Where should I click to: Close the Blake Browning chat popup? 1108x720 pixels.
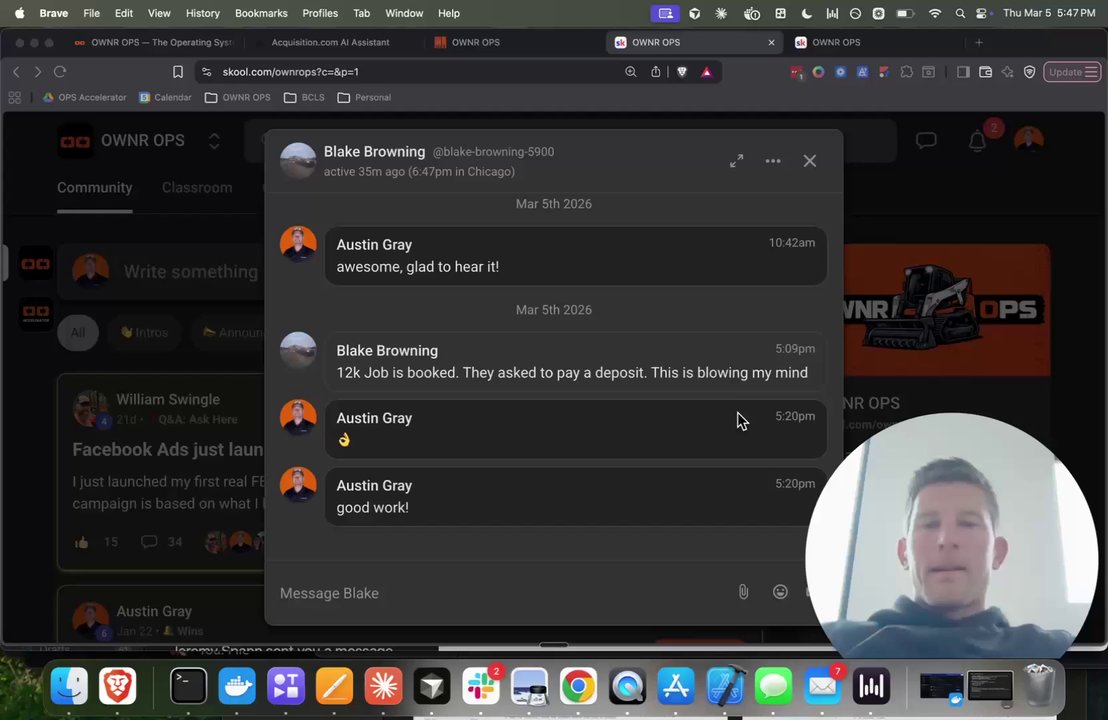pos(810,161)
